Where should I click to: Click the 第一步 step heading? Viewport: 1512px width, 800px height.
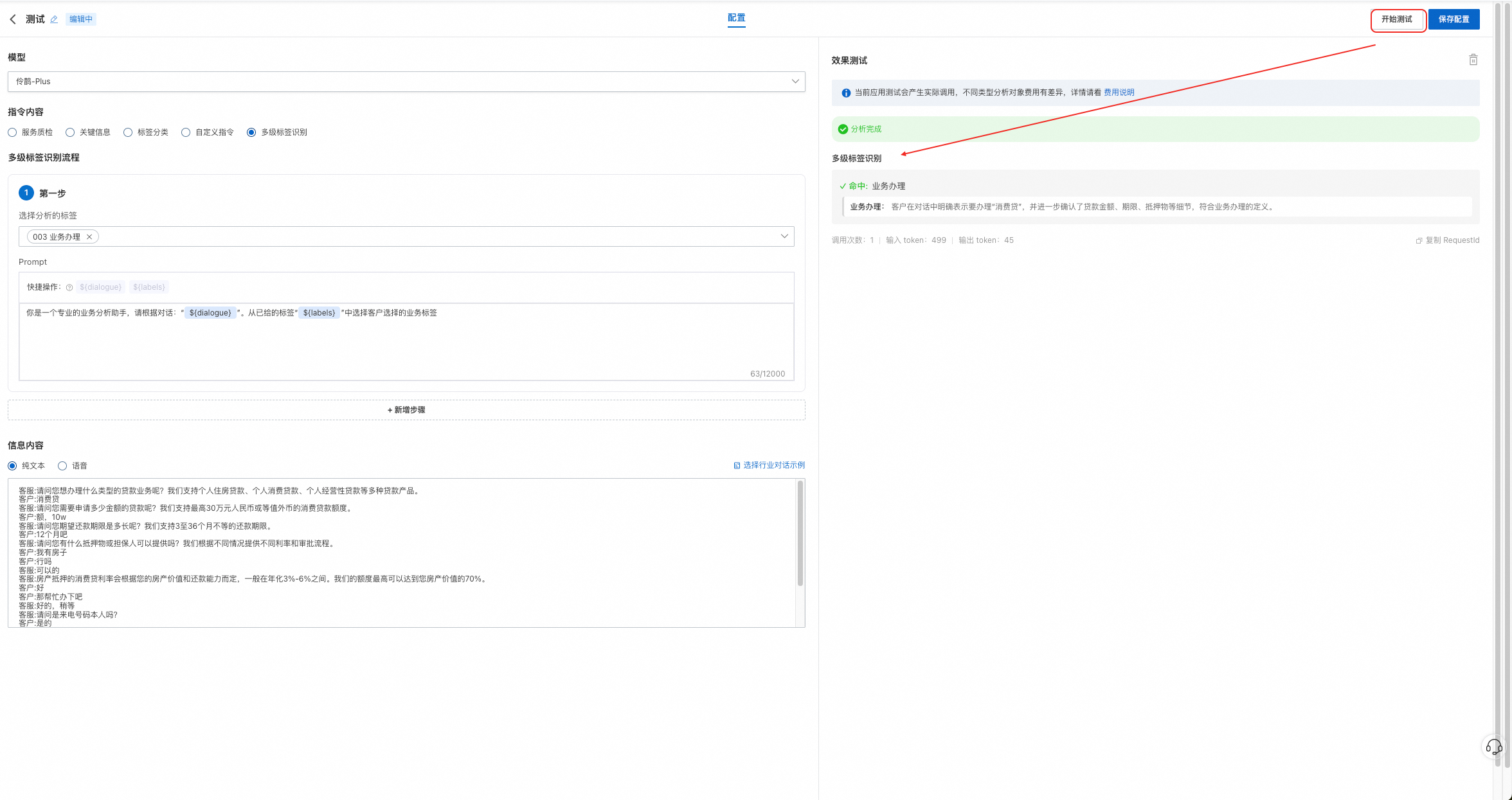click(53, 193)
